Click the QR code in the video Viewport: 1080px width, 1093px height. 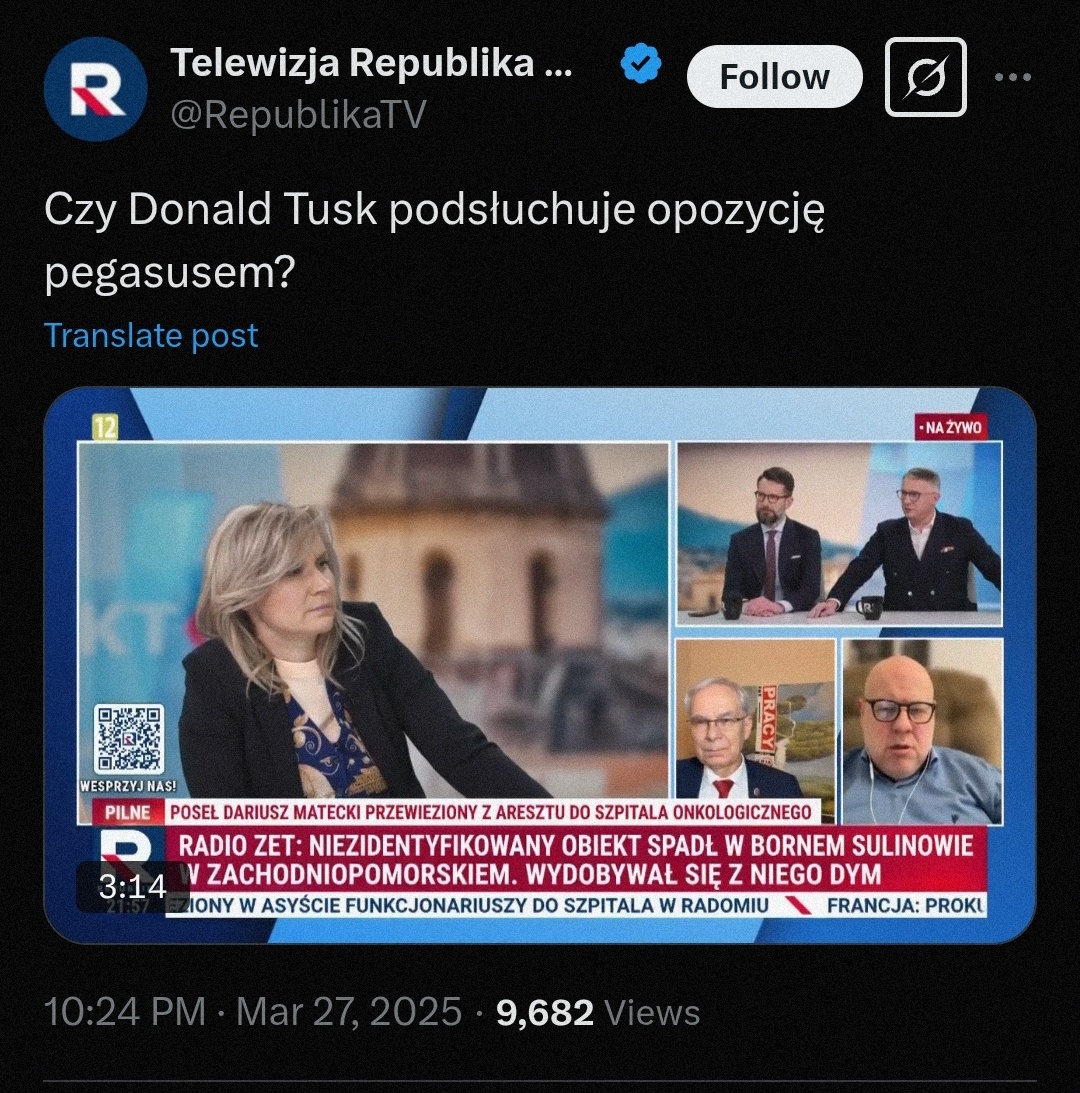[128, 740]
